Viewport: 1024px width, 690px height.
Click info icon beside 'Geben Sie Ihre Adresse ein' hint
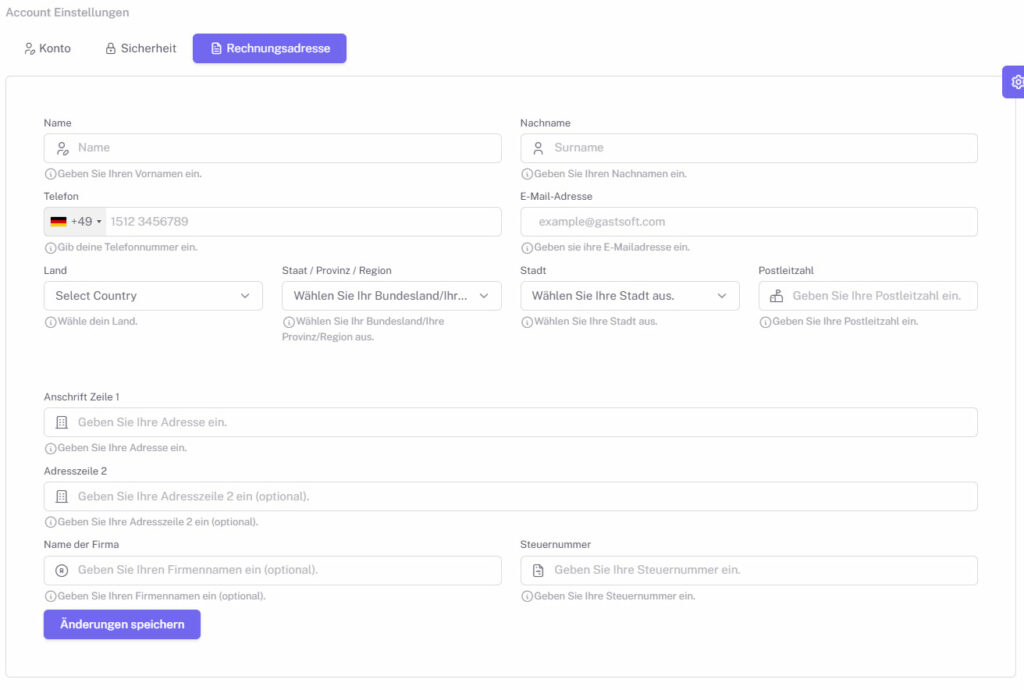coord(50,448)
